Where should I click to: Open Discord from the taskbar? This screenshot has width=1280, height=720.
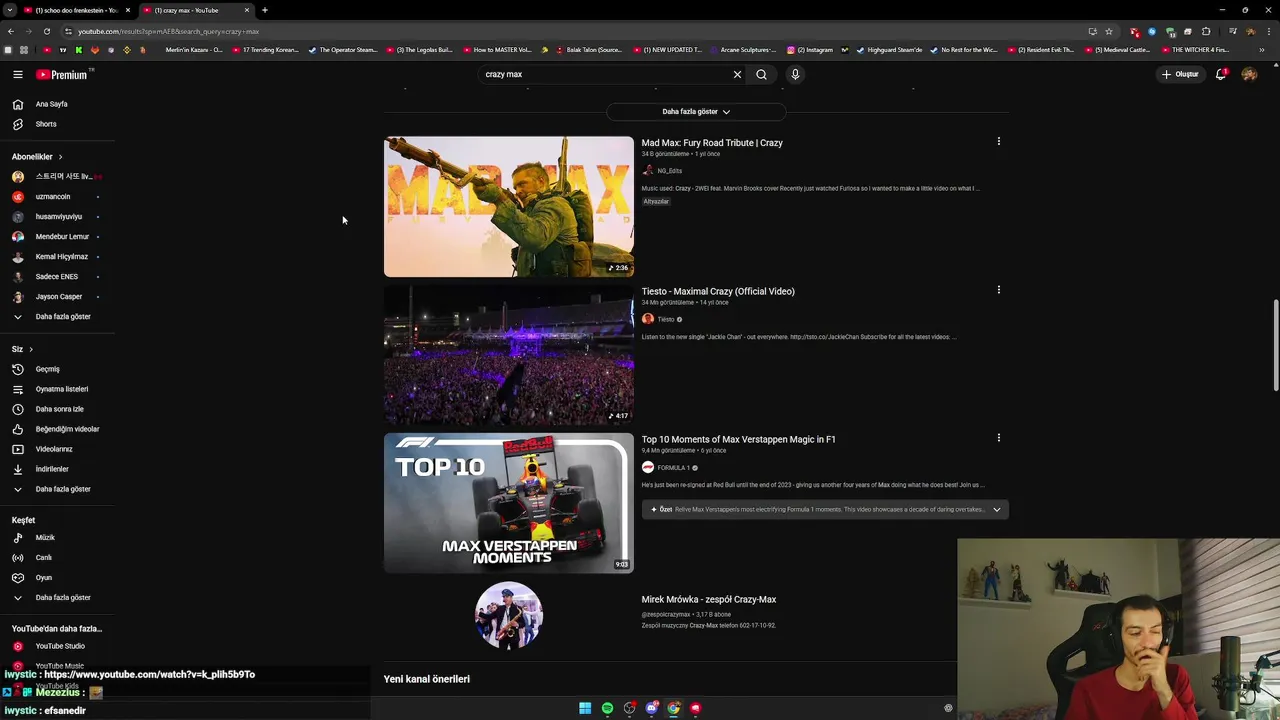pyautogui.click(x=651, y=708)
